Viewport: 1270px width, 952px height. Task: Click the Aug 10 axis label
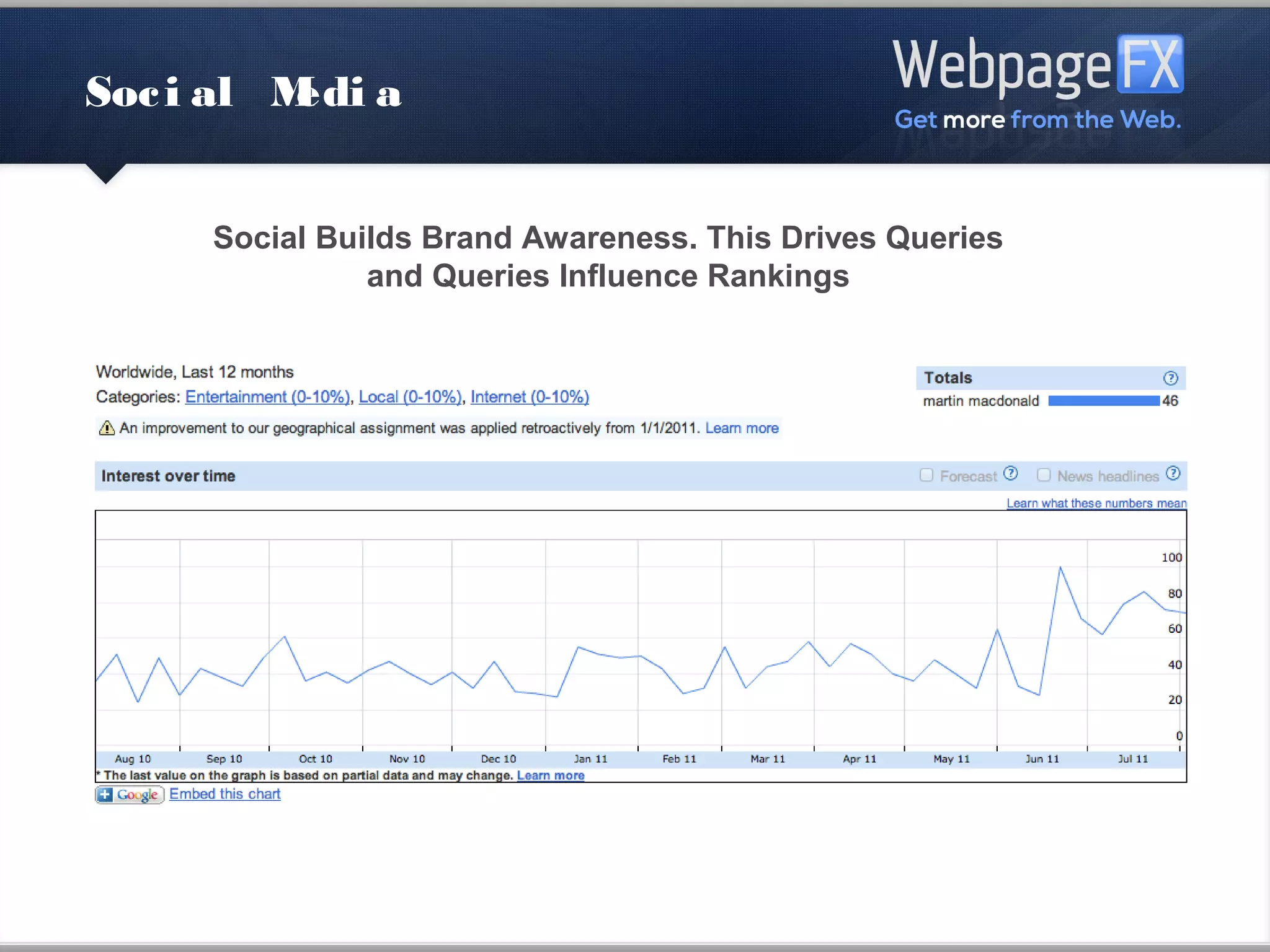coord(133,759)
